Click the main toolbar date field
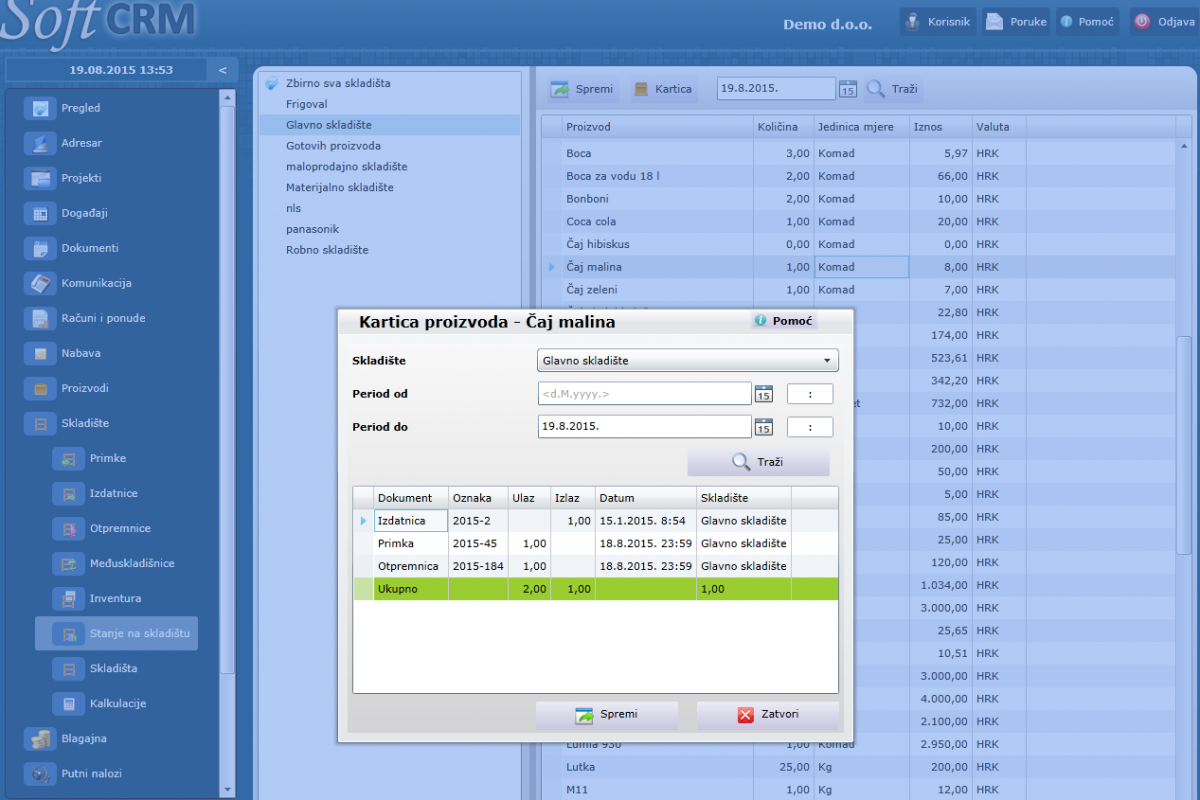The width and height of the screenshot is (1200, 800). [776, 89]
